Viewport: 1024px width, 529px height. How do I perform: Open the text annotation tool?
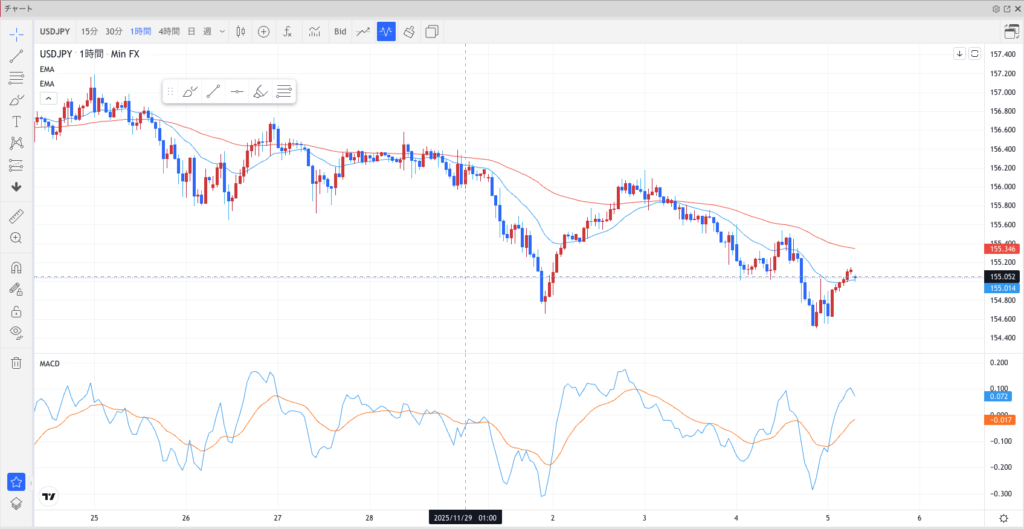tap(16, 121)
